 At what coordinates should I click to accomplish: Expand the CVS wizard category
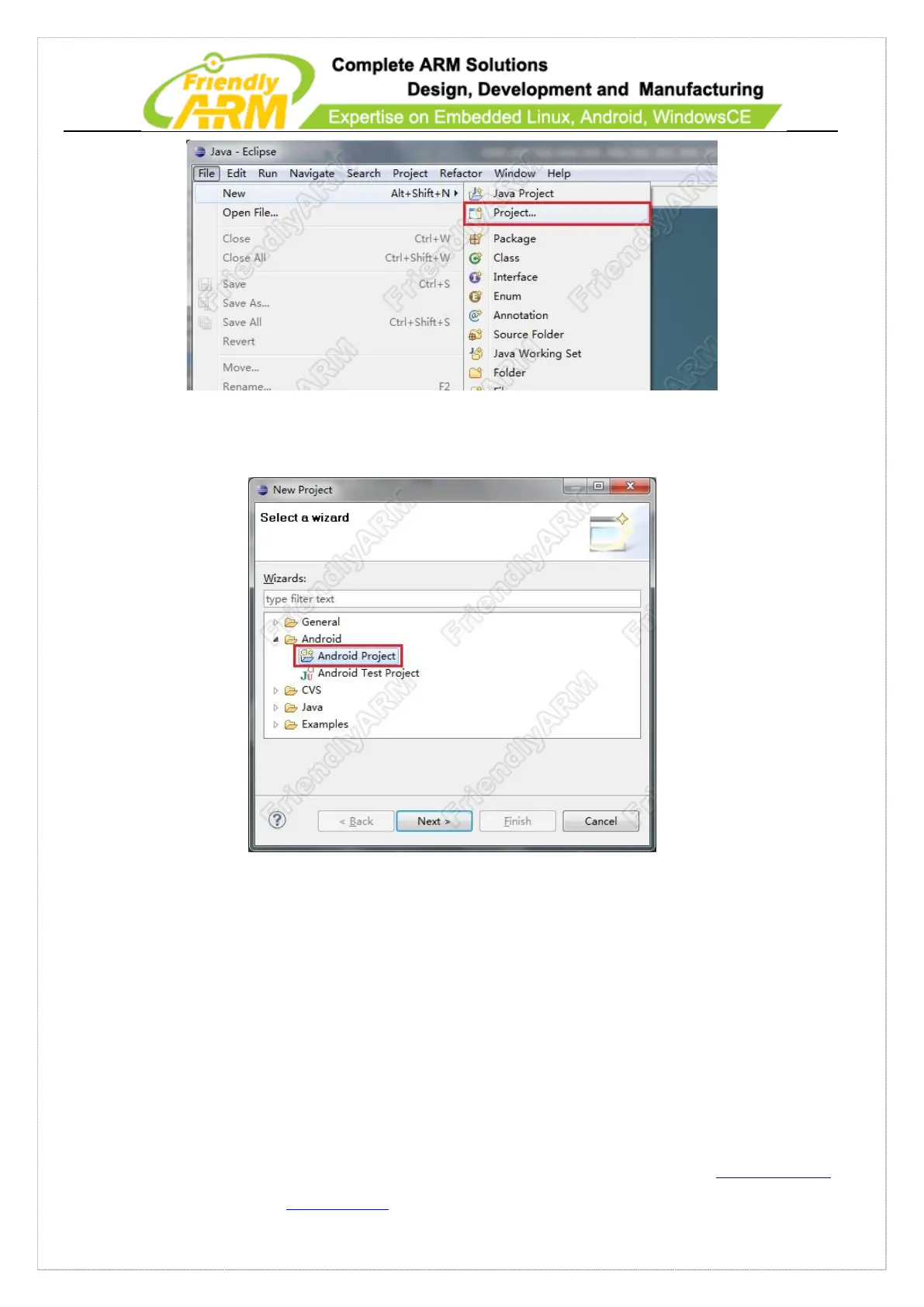tap(275, 691)
